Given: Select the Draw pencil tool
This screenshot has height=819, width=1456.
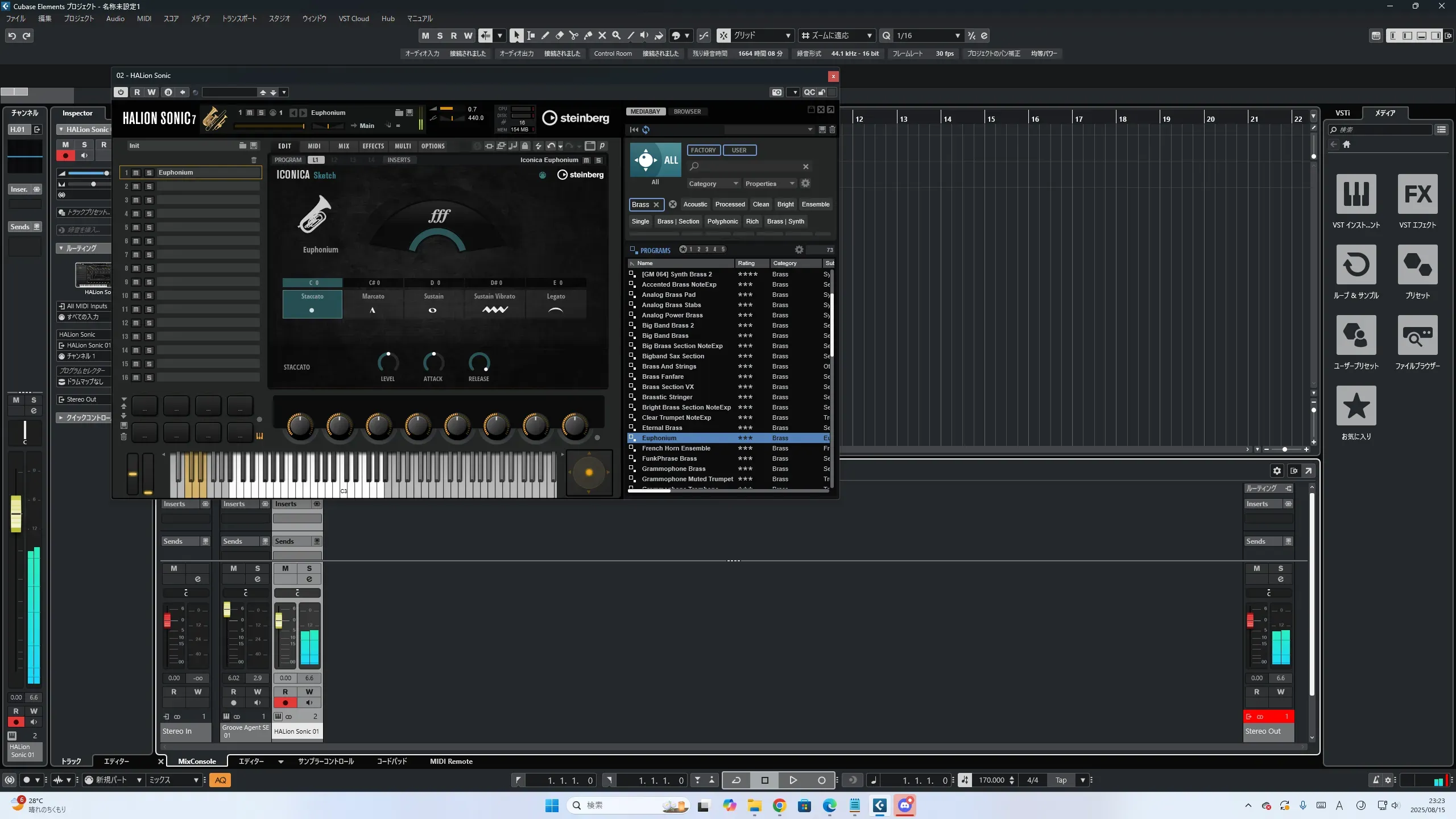Looking at the screenshot, I should point(545,36).
